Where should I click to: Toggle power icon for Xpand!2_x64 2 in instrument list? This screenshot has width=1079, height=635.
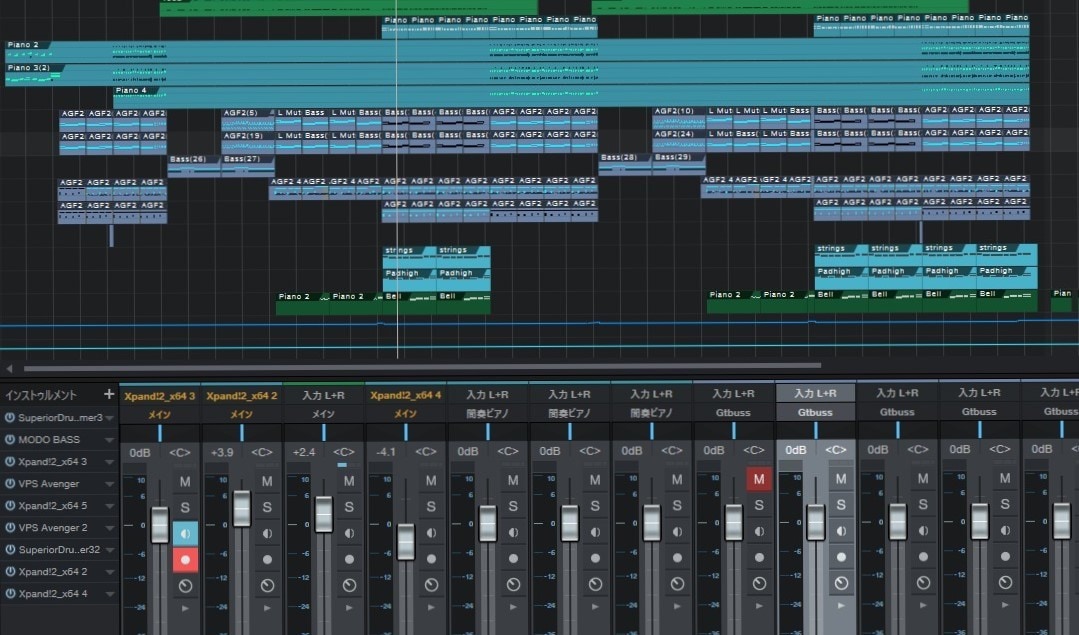(x=10, y=572)
